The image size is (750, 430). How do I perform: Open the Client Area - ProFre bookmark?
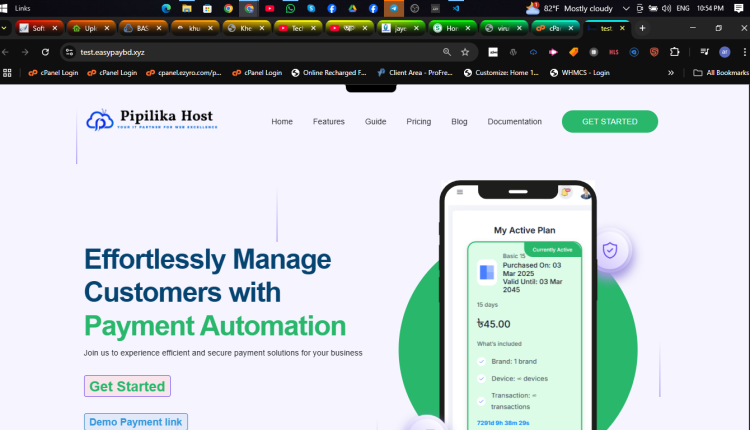tap(415, 73)
